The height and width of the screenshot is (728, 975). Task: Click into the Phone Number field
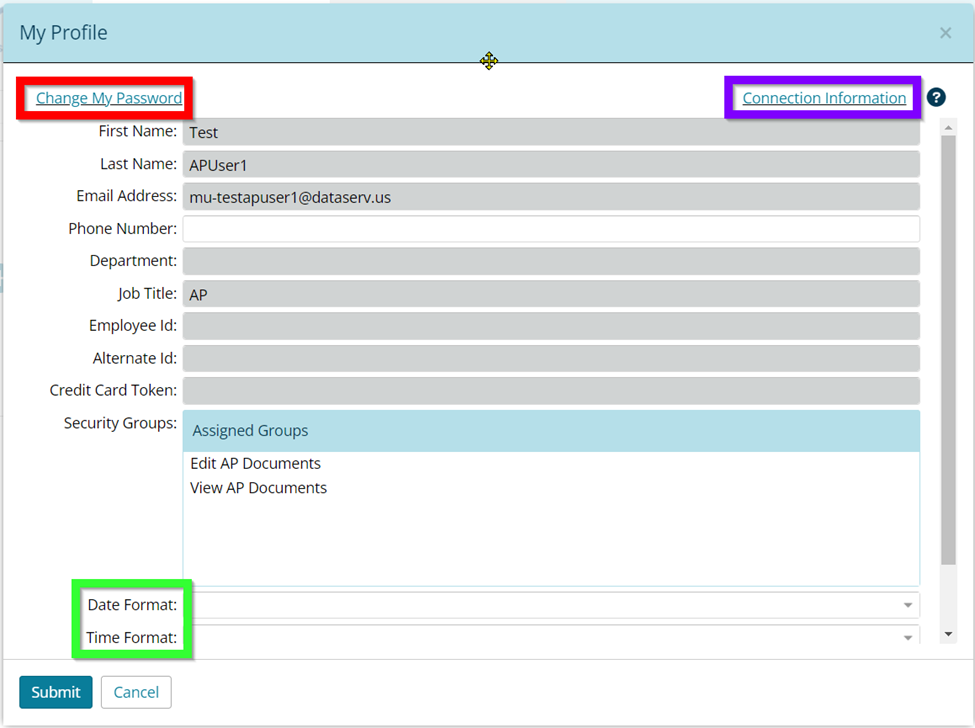point(550,229)
